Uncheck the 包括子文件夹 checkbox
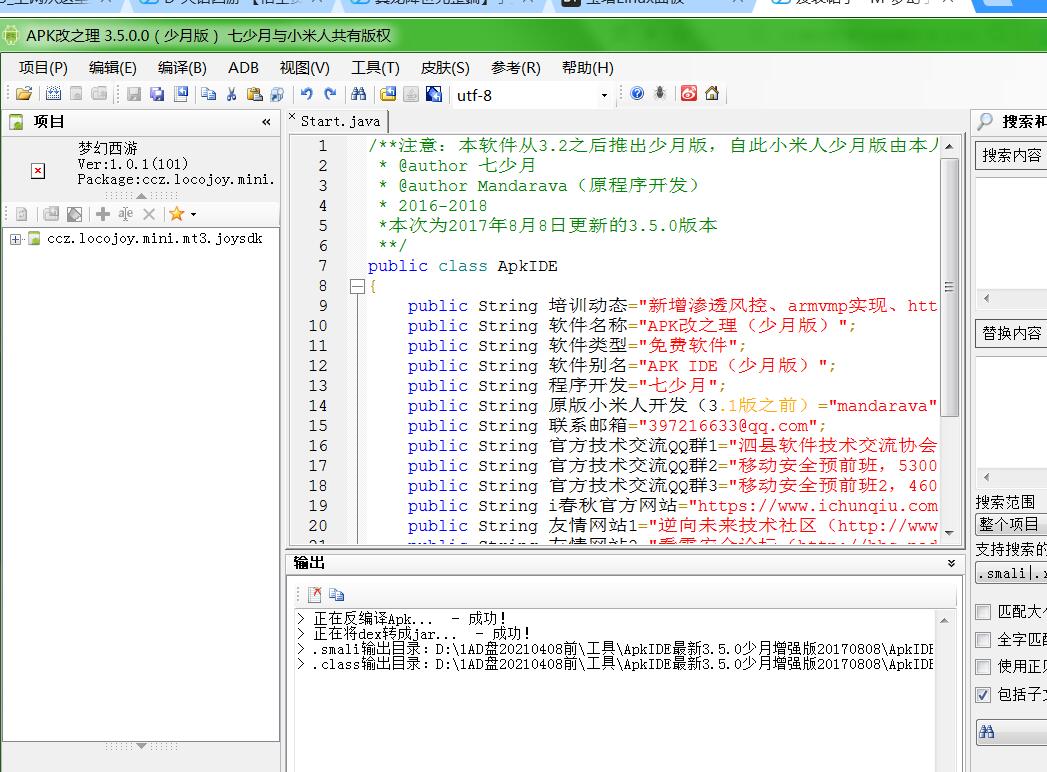1047x772 pixels. click(984, 694)
